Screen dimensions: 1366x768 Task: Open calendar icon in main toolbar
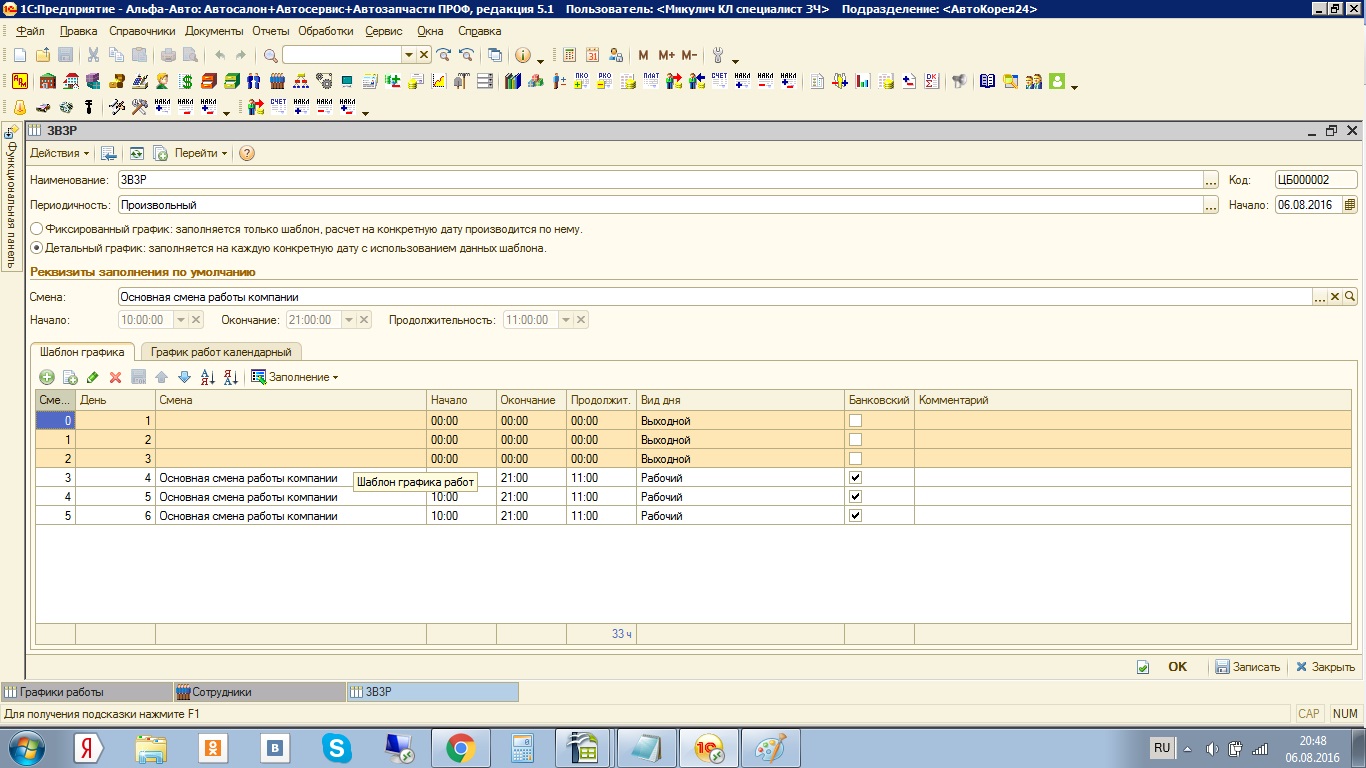tap(592, 55)
